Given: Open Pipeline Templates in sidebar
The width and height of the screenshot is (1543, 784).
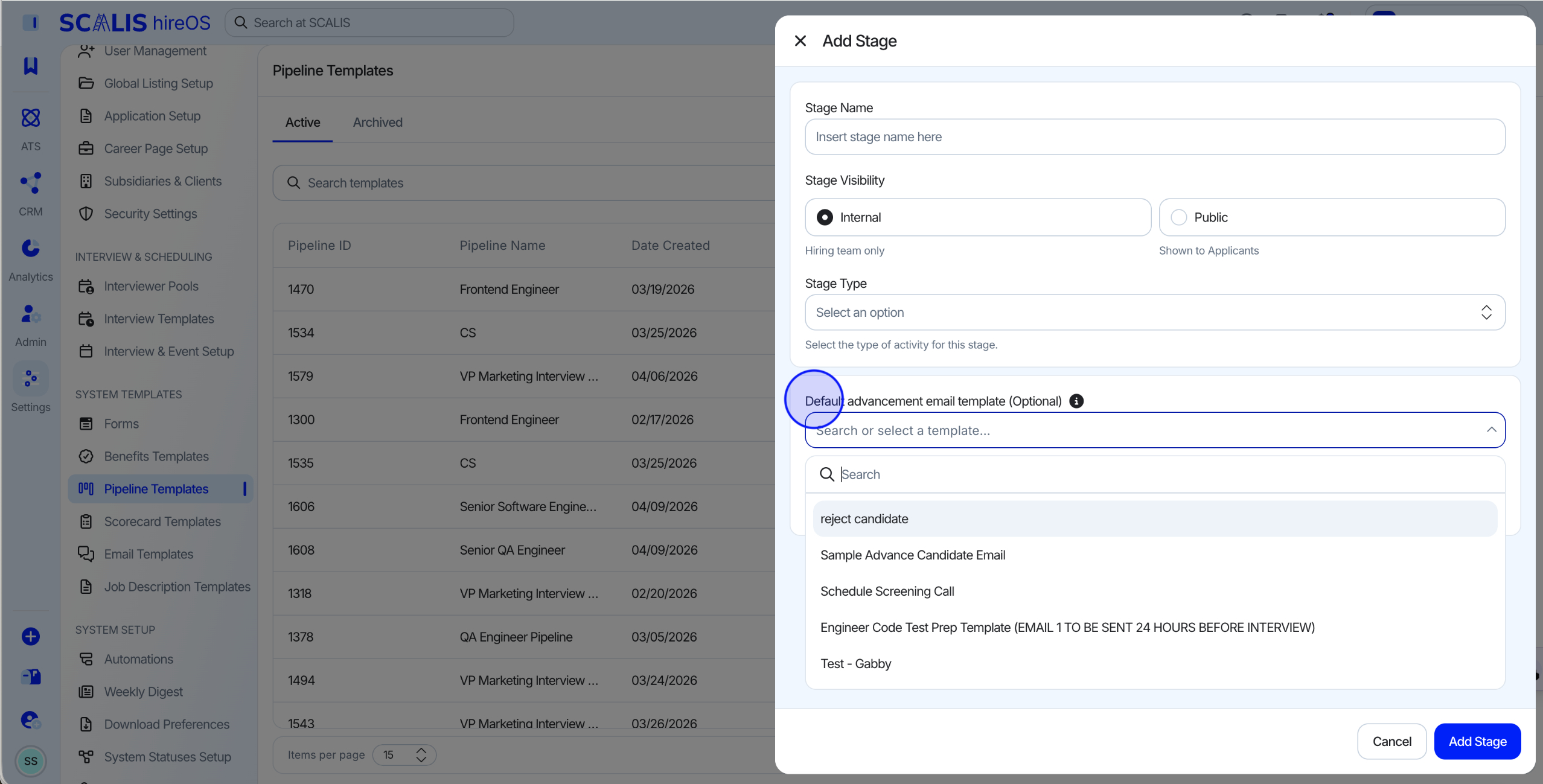Looking at the screenshot, I should click(161, 489).
